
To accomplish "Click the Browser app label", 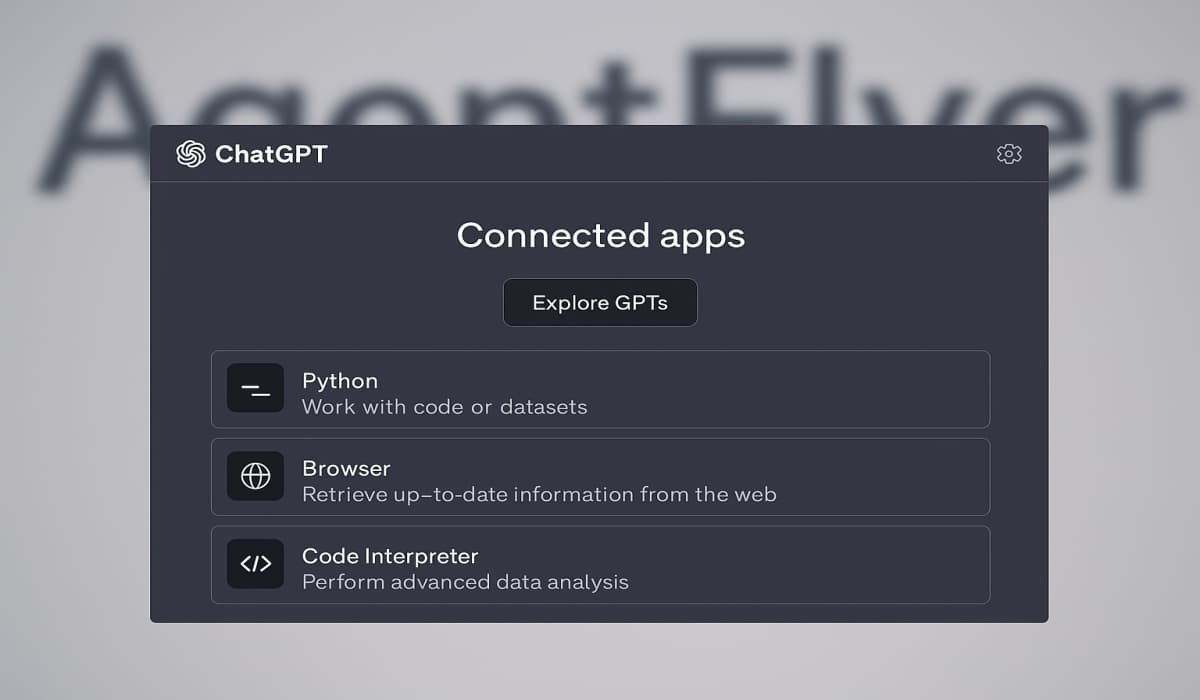I will coord(346,468).
